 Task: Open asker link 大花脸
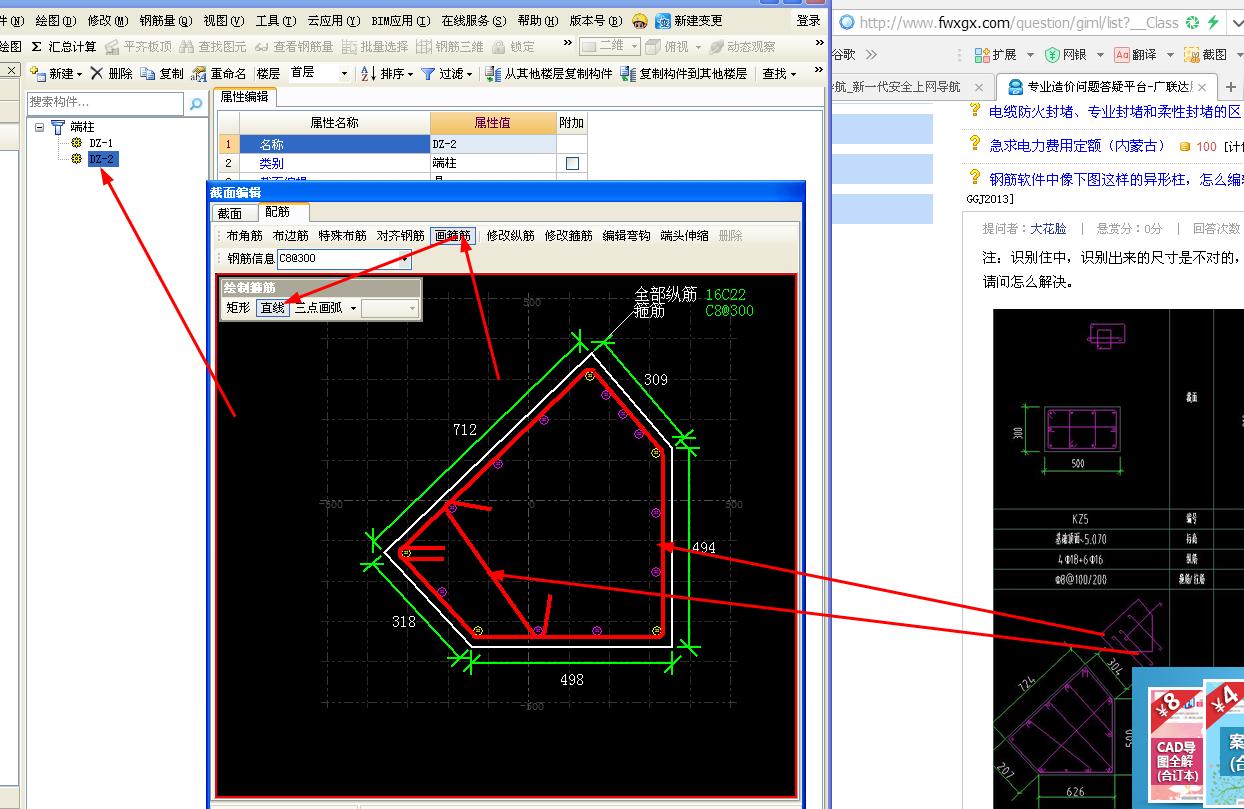click(x=1048, y=229)
